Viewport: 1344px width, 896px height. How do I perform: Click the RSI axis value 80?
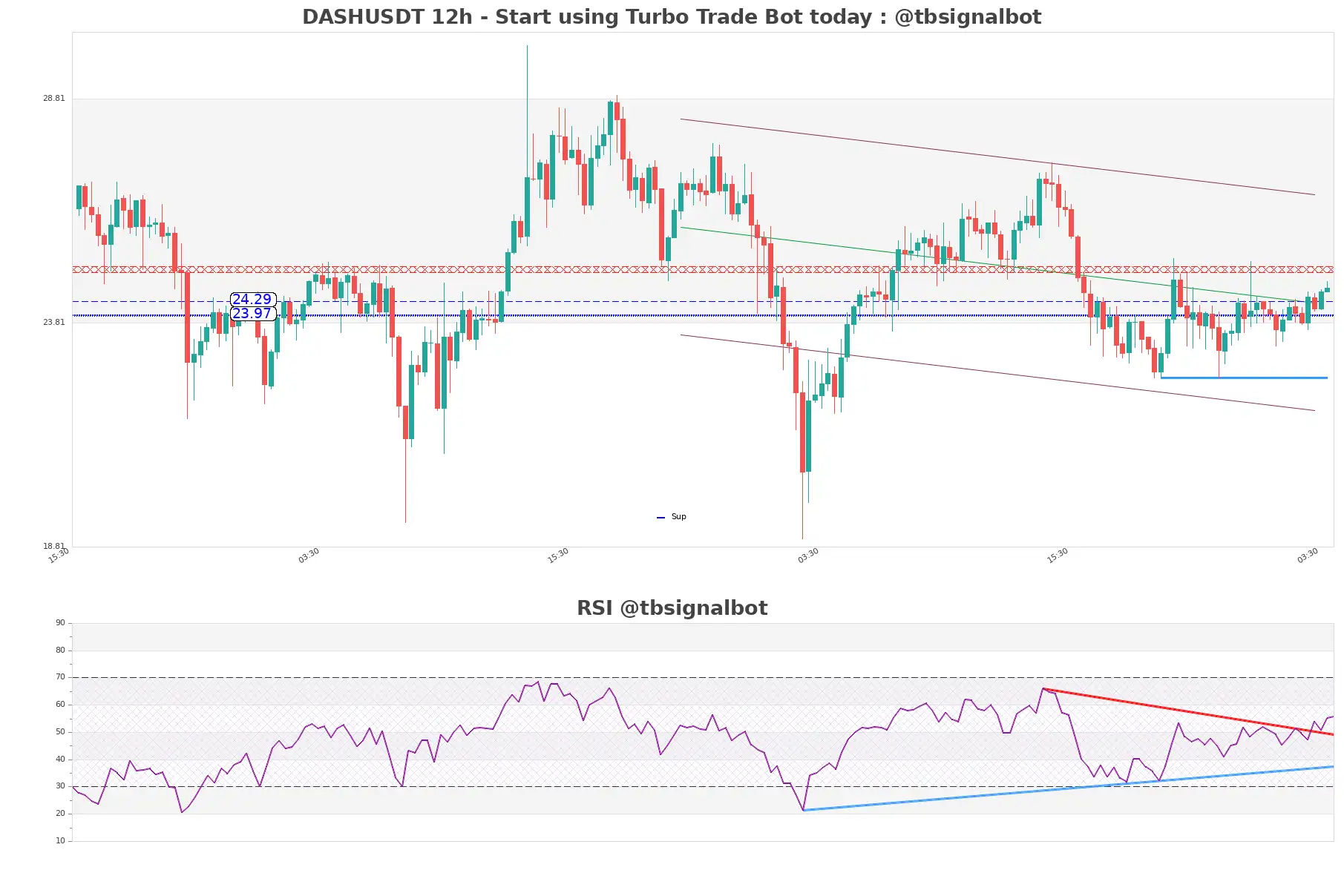pyautogui.click(x=60, y=650)
